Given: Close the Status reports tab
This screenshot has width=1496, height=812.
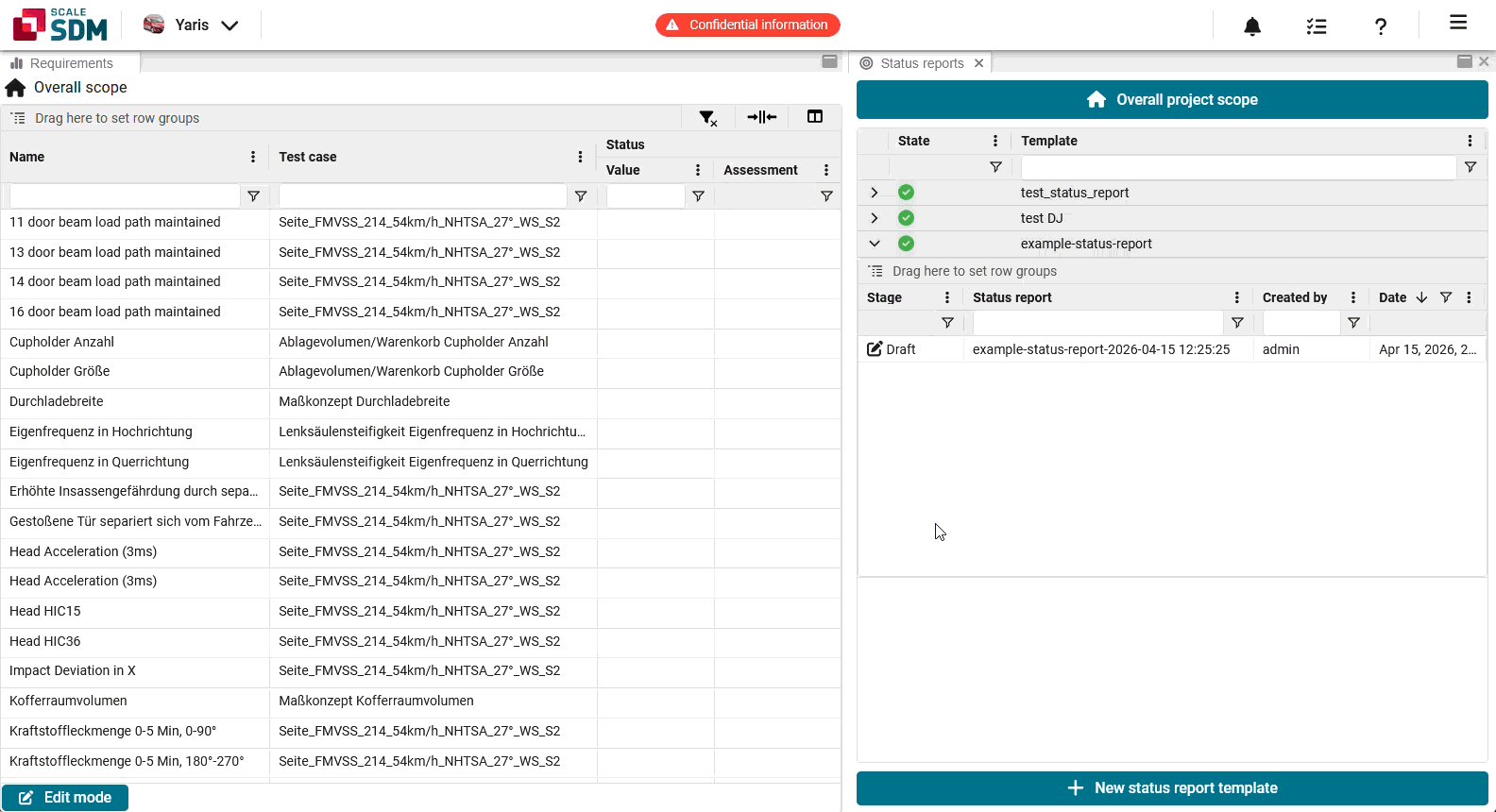Looking at the screenshot, I should [x=979, y=63].
